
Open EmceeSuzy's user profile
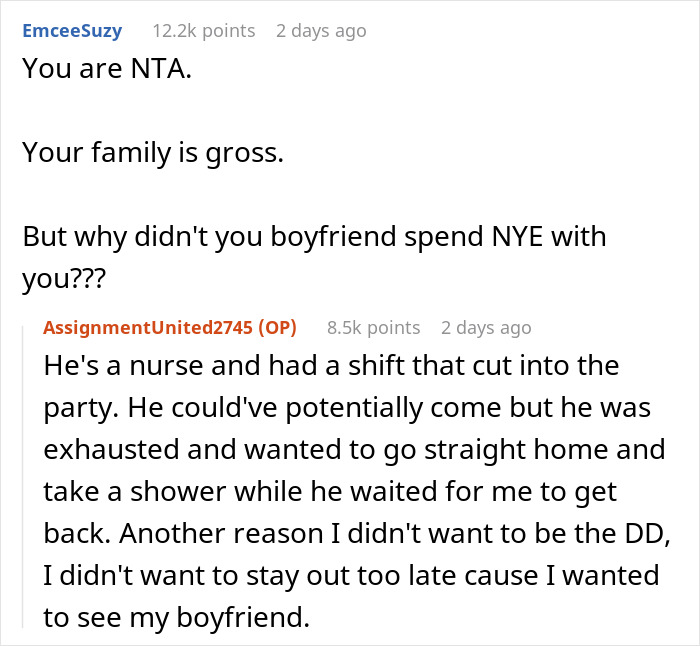click(71, 31)
